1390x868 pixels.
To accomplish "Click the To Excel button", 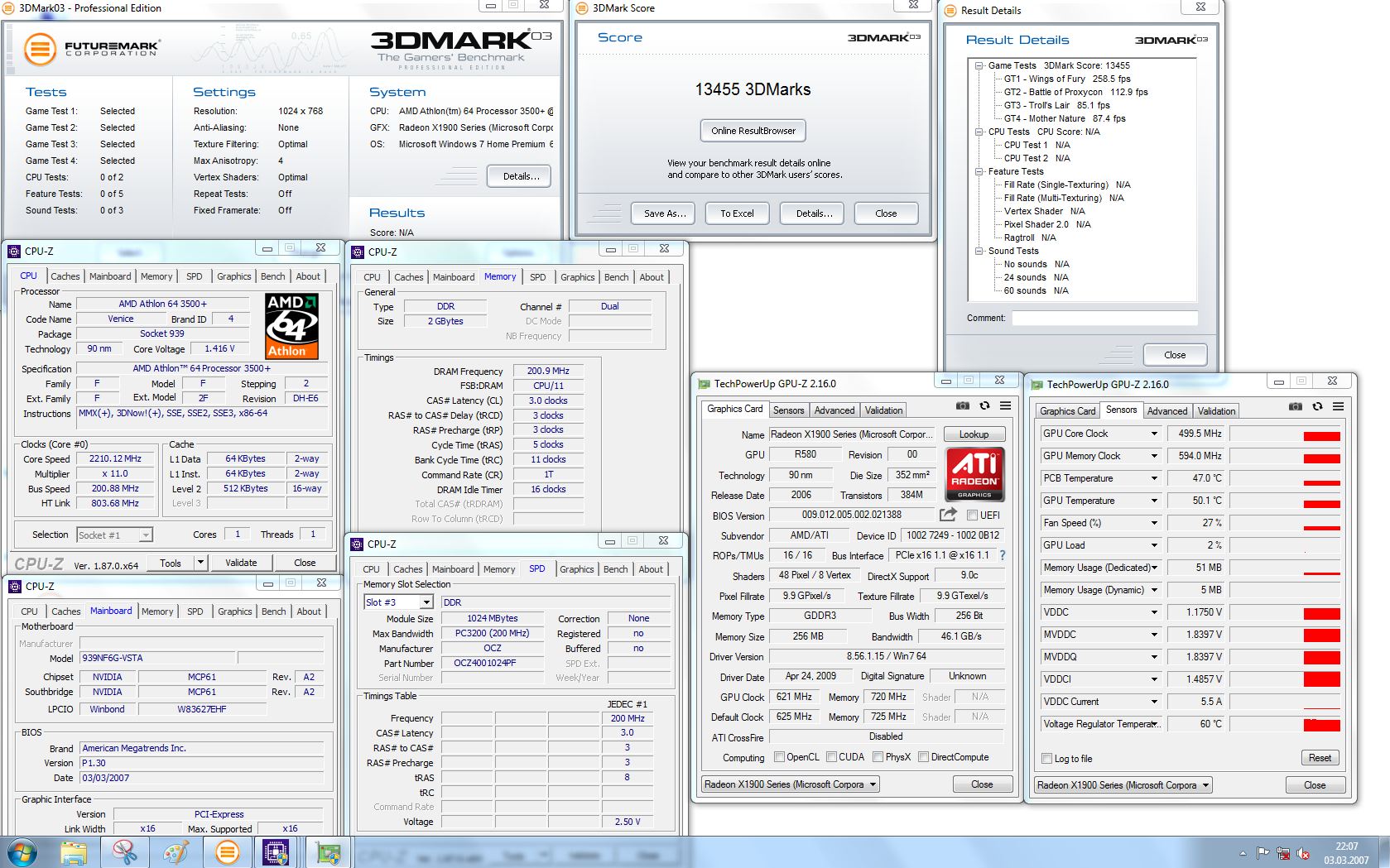I will [x=737, y=213].
